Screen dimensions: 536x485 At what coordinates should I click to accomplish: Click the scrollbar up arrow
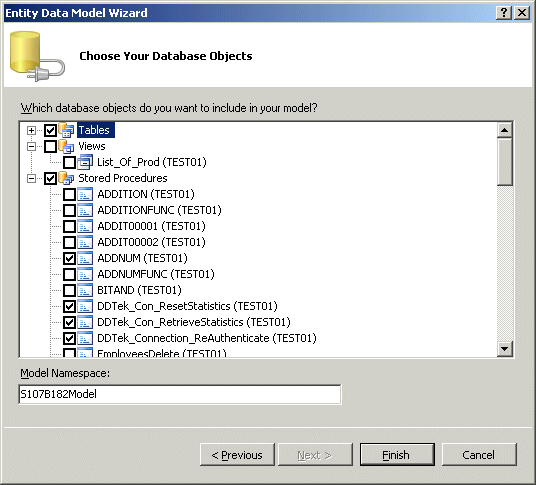point(505,130)
